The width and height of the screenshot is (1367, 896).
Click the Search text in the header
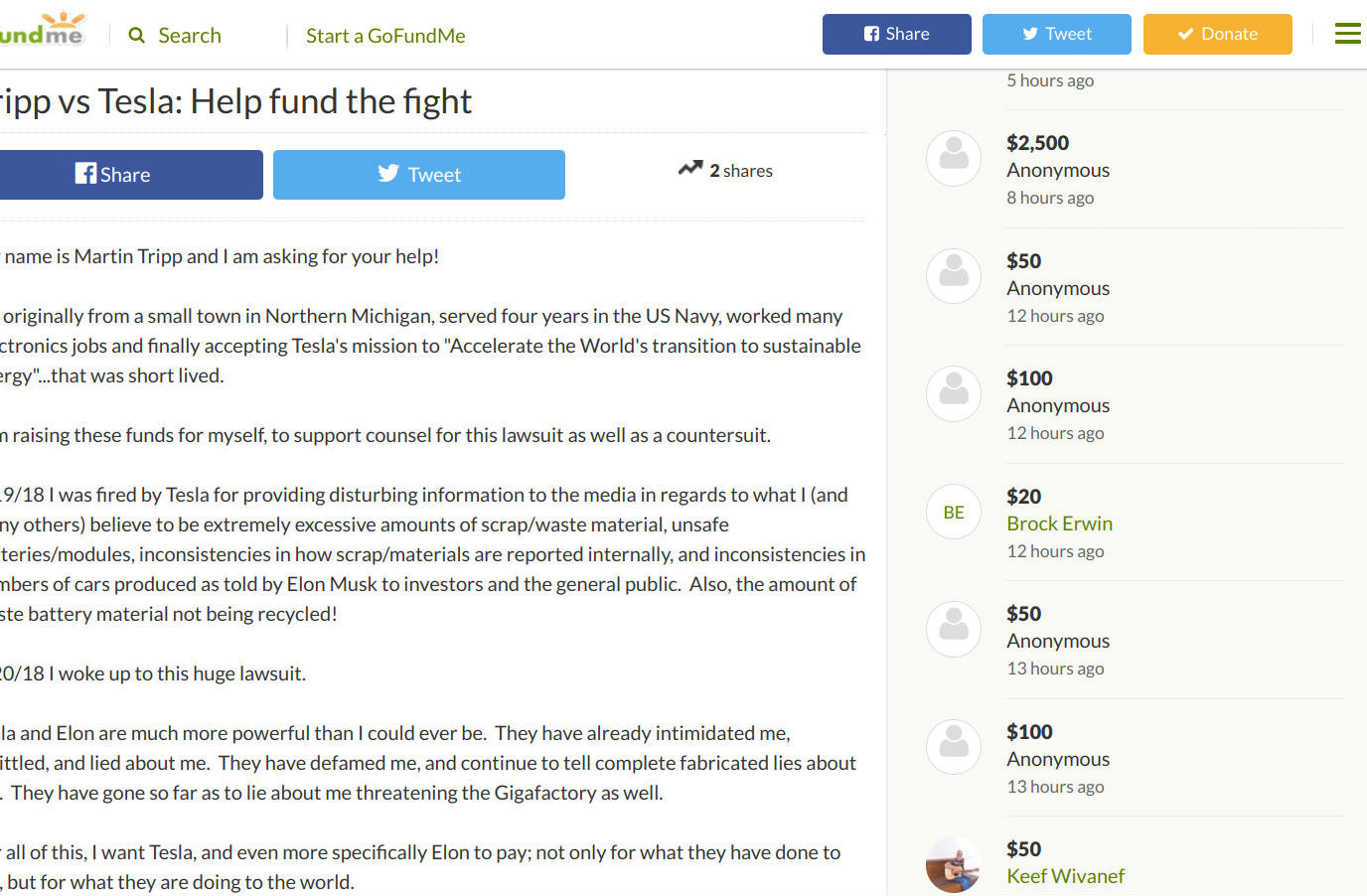click(x=190, y=36)
